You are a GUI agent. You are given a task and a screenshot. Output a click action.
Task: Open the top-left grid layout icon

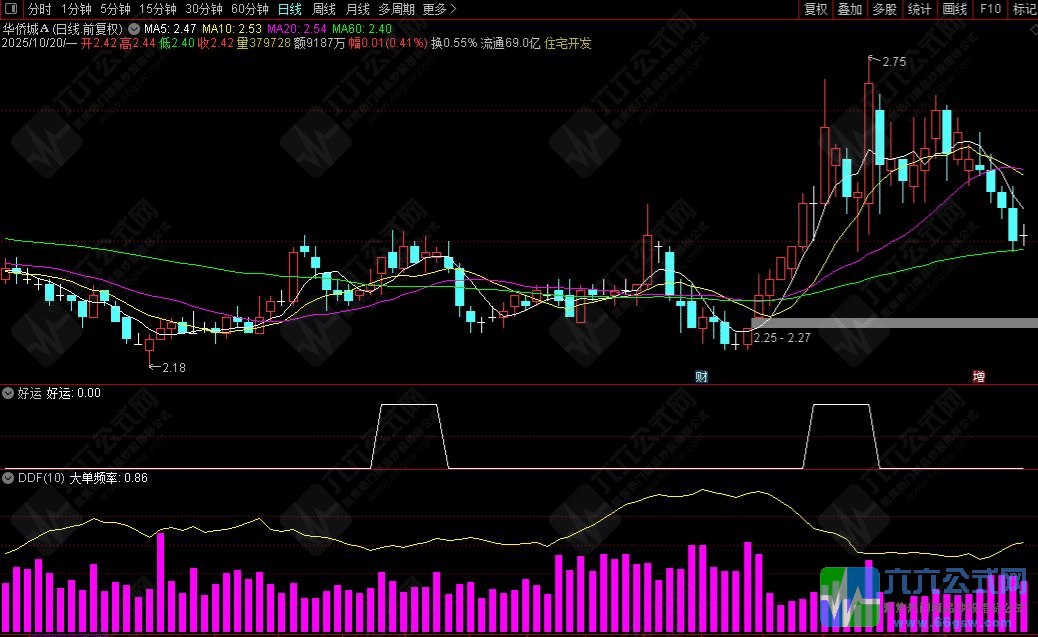[10, 9]
